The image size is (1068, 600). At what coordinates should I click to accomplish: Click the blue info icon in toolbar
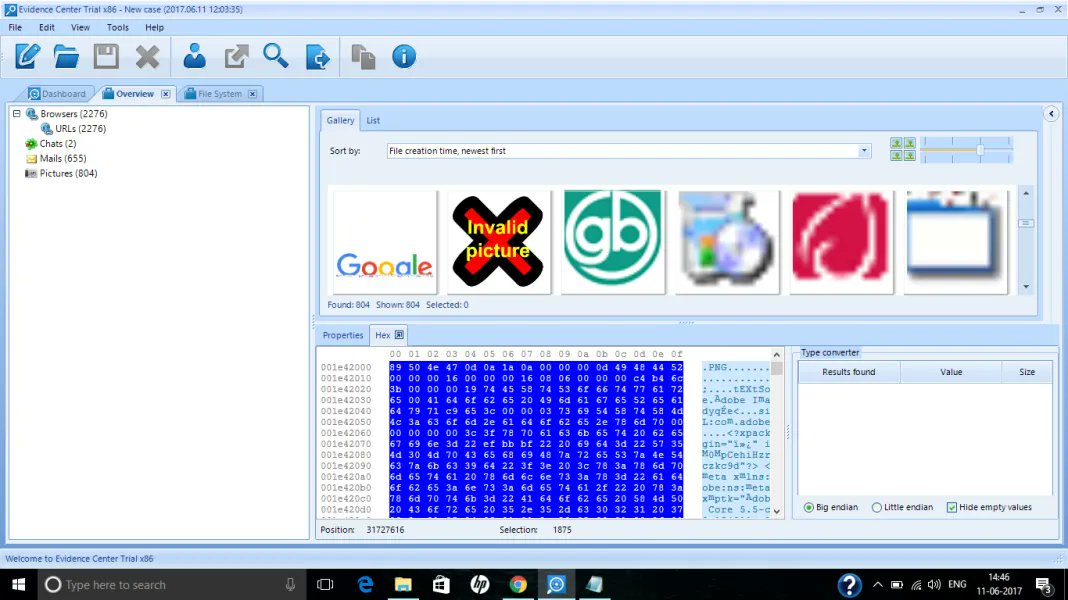tap(404, 57)
